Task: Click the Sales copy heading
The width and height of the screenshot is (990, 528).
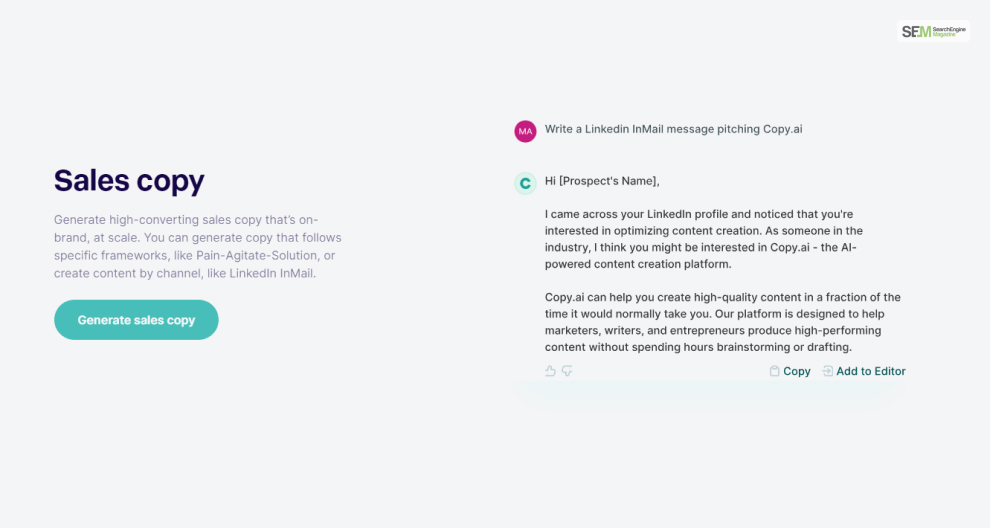Action: (129, 180)
